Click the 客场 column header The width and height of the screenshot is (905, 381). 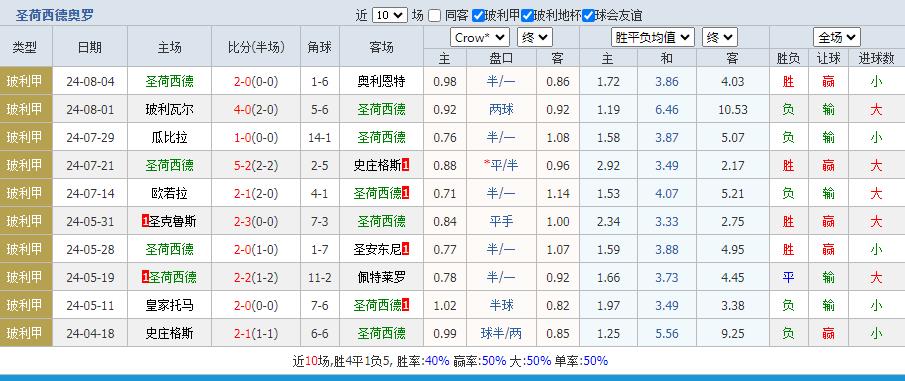click(x=382, y=47)
